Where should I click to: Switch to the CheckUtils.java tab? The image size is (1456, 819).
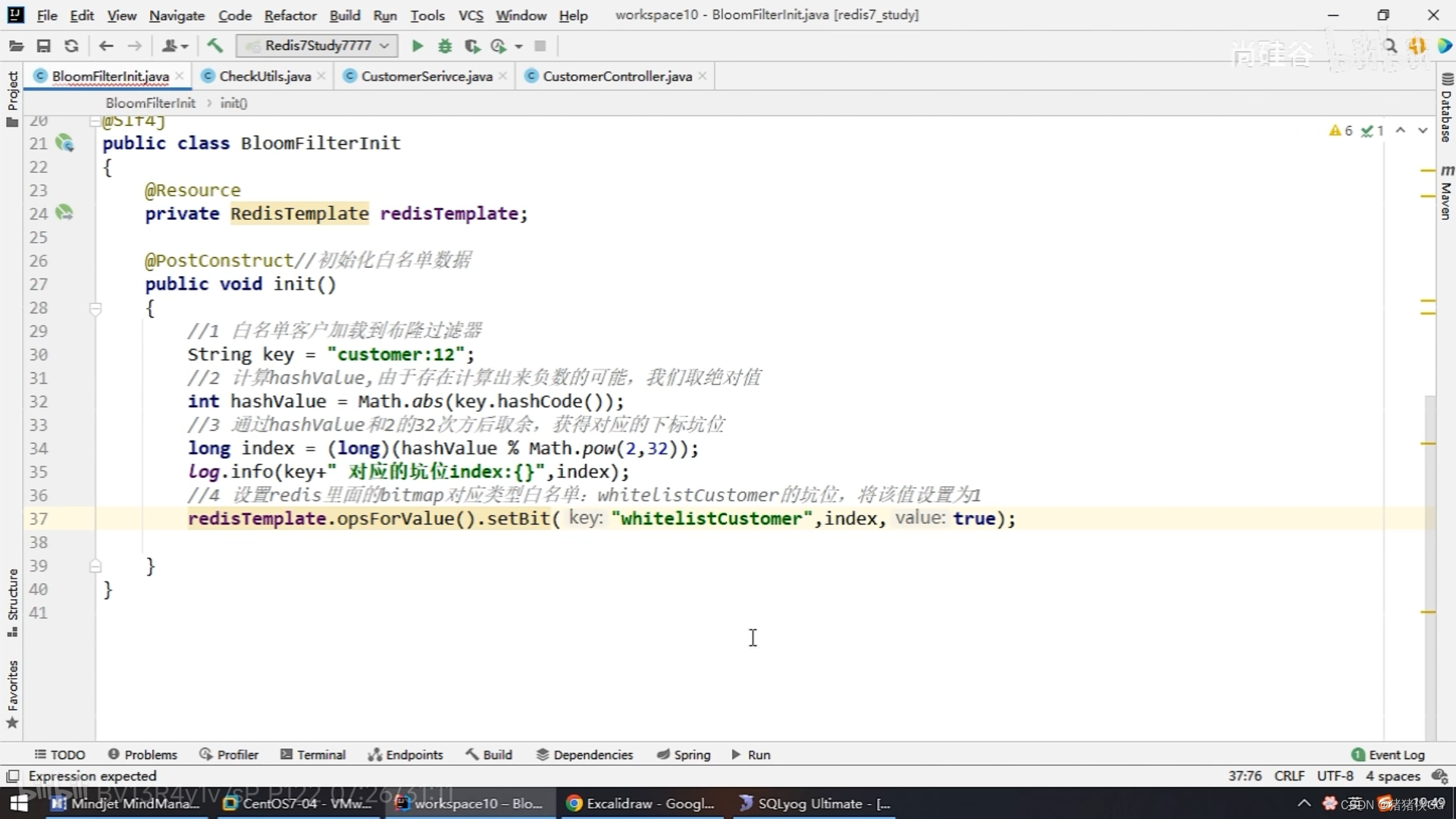click(x=265, y=77)
